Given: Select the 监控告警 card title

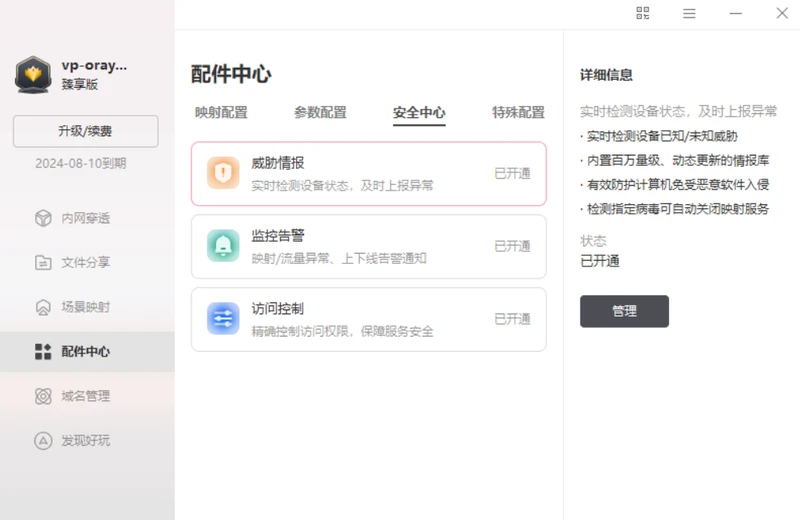Looking at the screenshot, I should tap(278, 235).
